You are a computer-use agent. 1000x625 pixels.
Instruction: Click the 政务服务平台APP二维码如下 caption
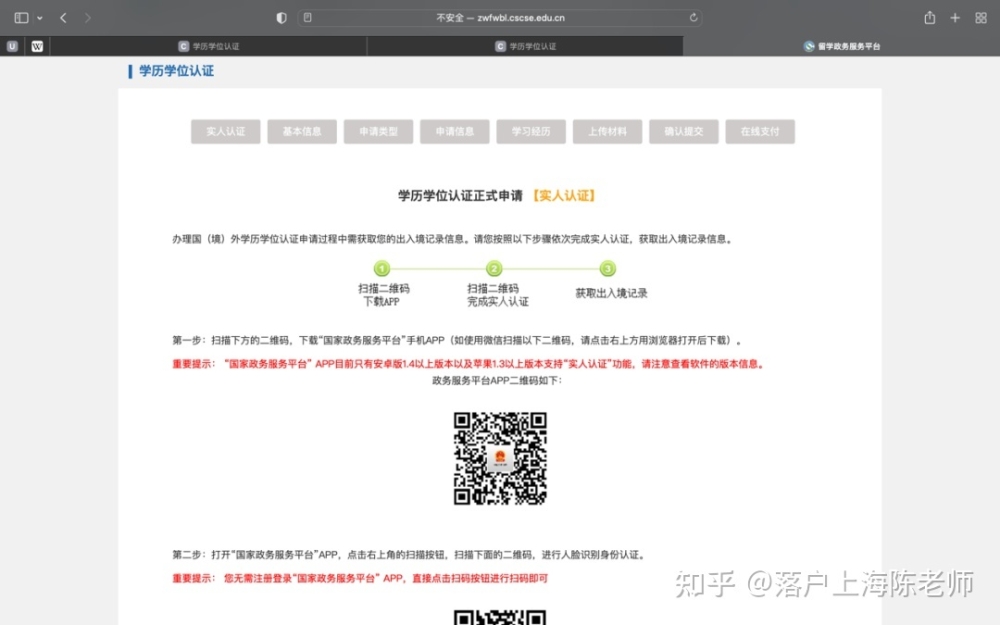coord(497,381)
